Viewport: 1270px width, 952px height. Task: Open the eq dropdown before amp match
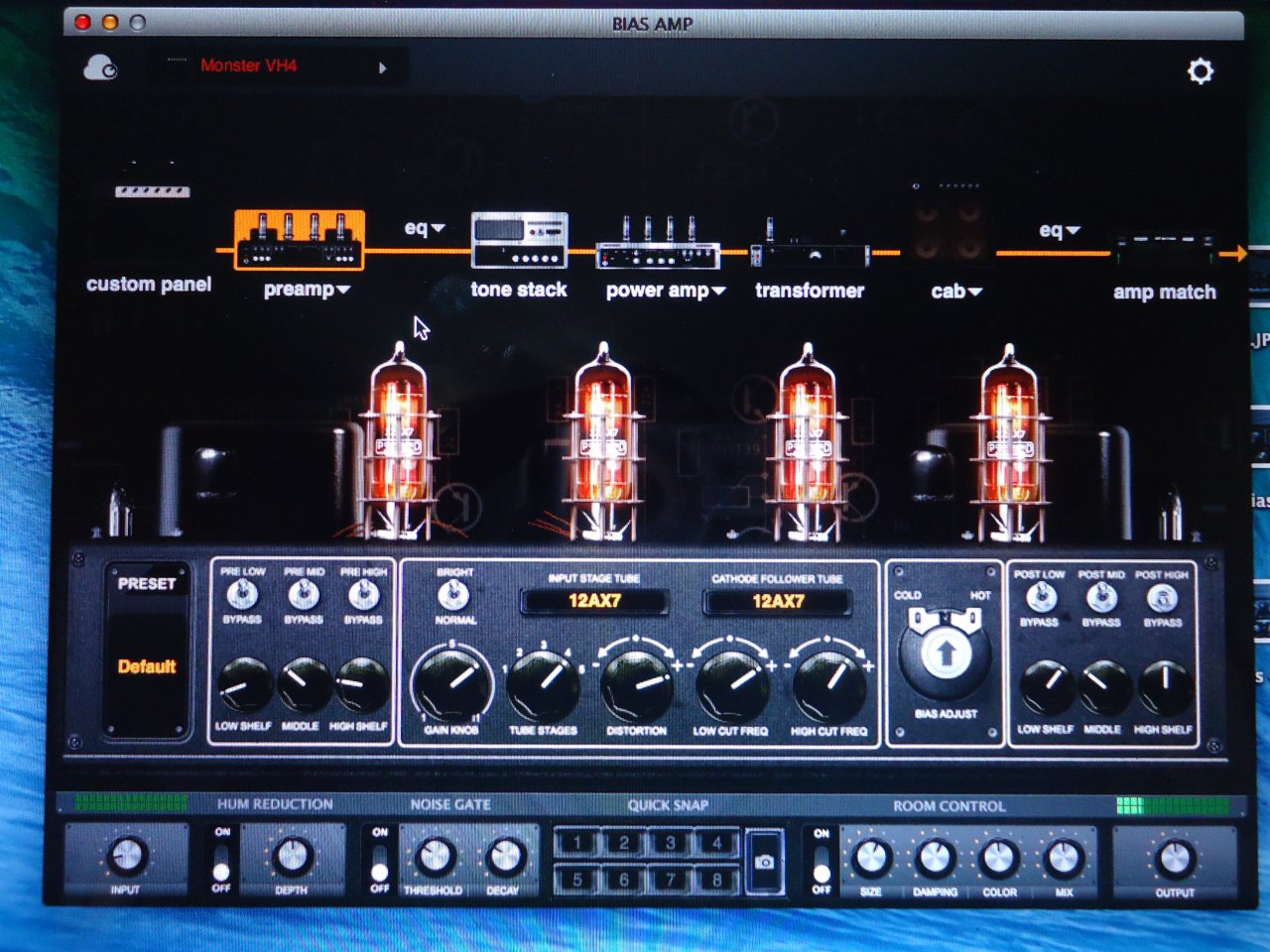tap(1060, 230)
